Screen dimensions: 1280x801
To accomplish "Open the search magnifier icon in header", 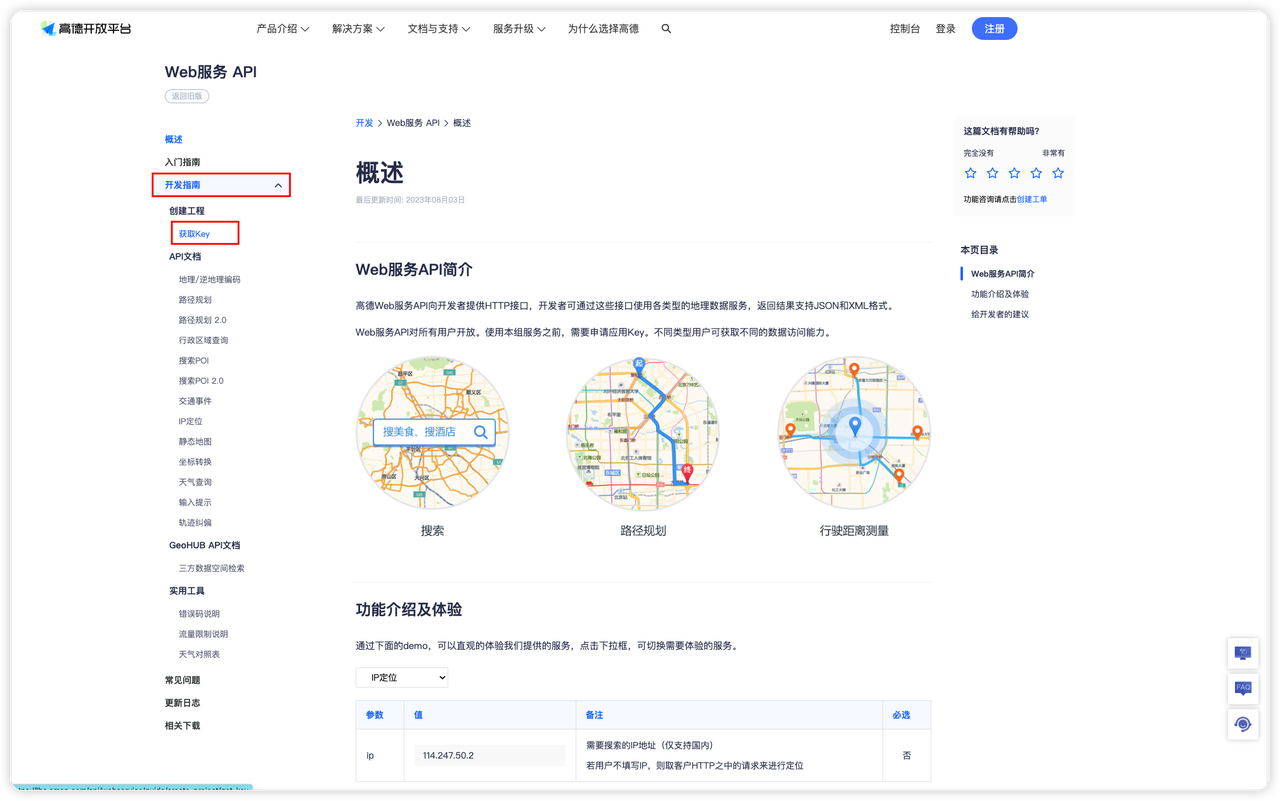I will pyautogui.click(x=666, y=29).
